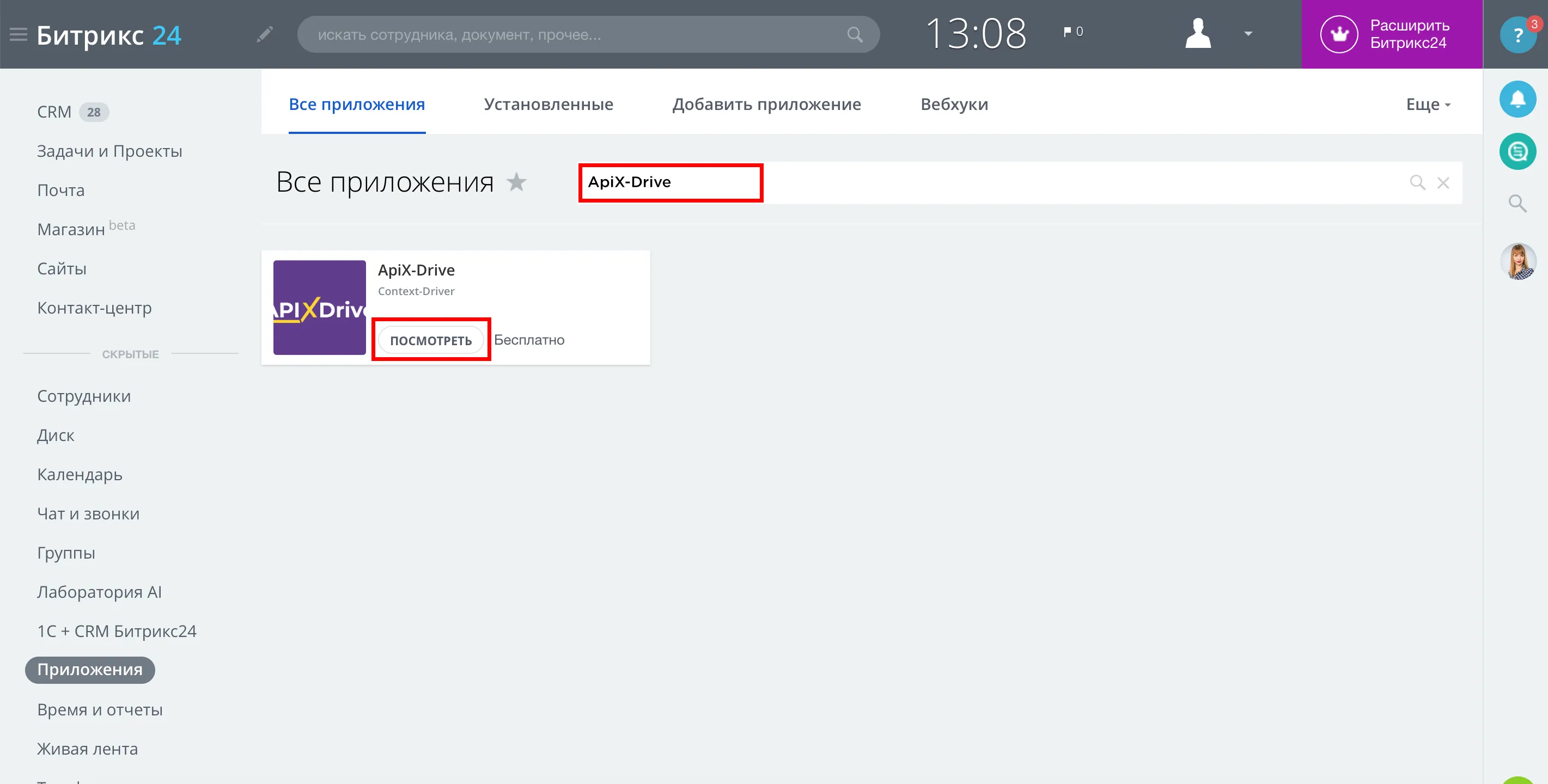1548x784 pixels.
Task: Click the magnifier icon in top search bar
Action: tap(855, 34)
